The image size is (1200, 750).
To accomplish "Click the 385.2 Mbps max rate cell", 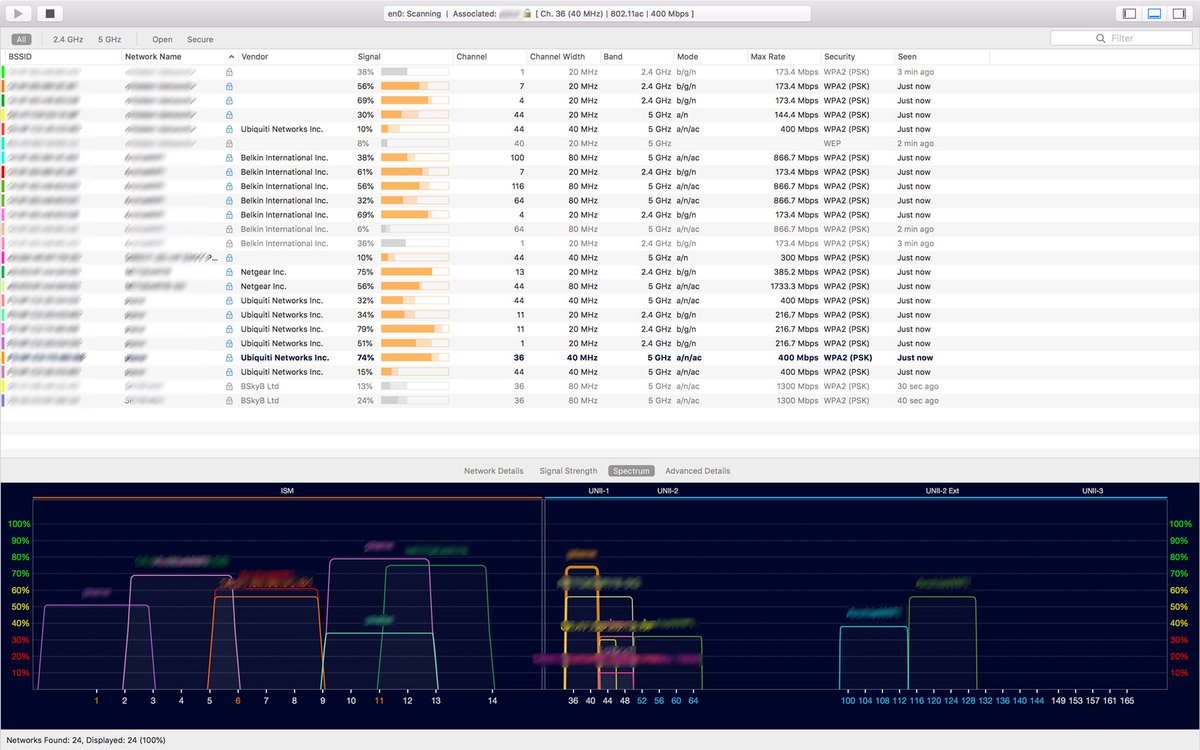I will [x=798, y=272].
